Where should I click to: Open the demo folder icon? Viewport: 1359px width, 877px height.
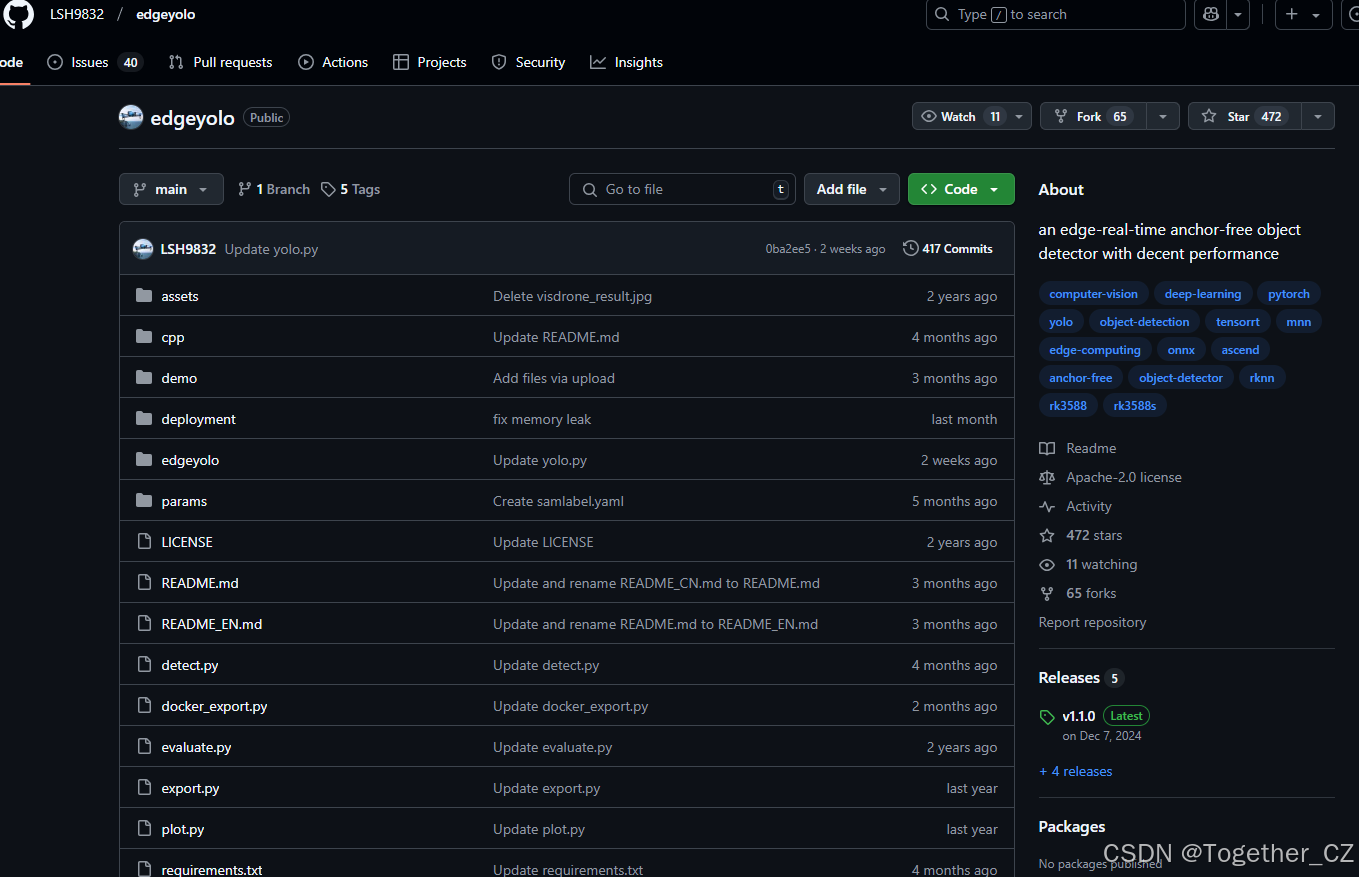[144, 378]
